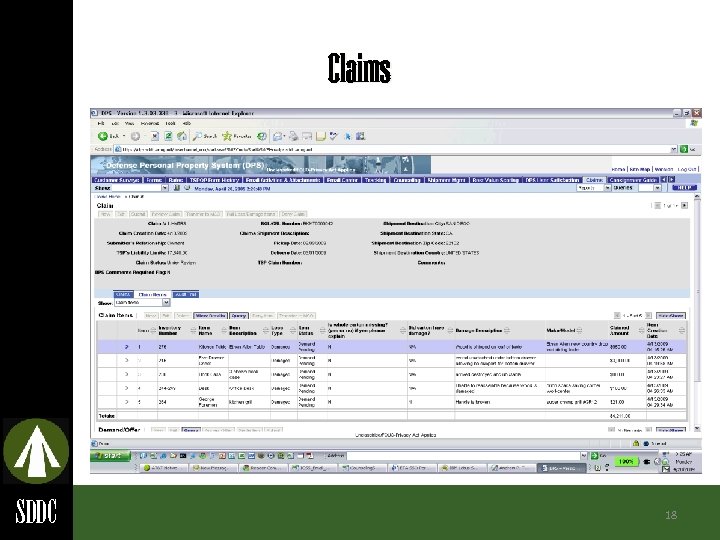The image size is (720, 540).
Task: Click the Site Map link
Action: coord(639,169)
